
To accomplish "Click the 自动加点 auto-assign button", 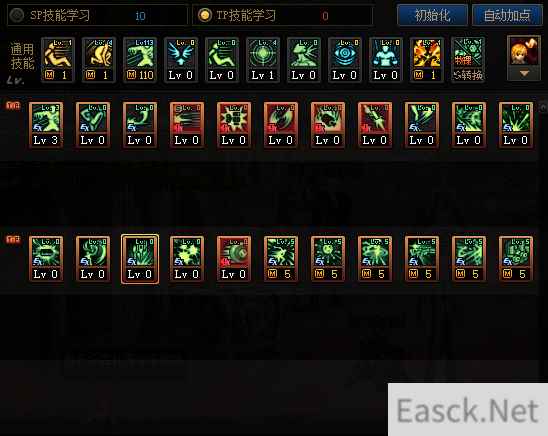I will pyautogui.click(x=507, y=15).
